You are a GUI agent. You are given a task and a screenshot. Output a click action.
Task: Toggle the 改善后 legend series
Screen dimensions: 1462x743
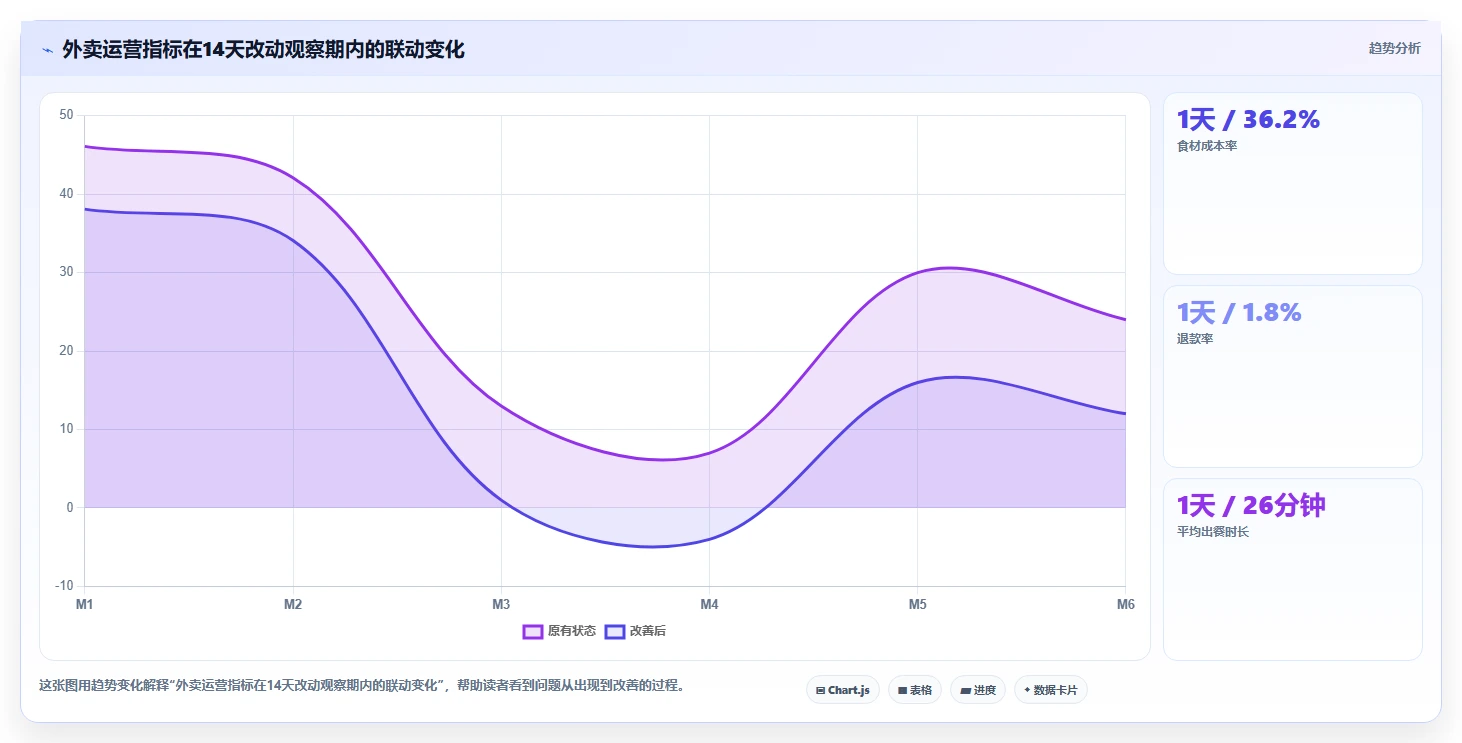pos(635,631)
